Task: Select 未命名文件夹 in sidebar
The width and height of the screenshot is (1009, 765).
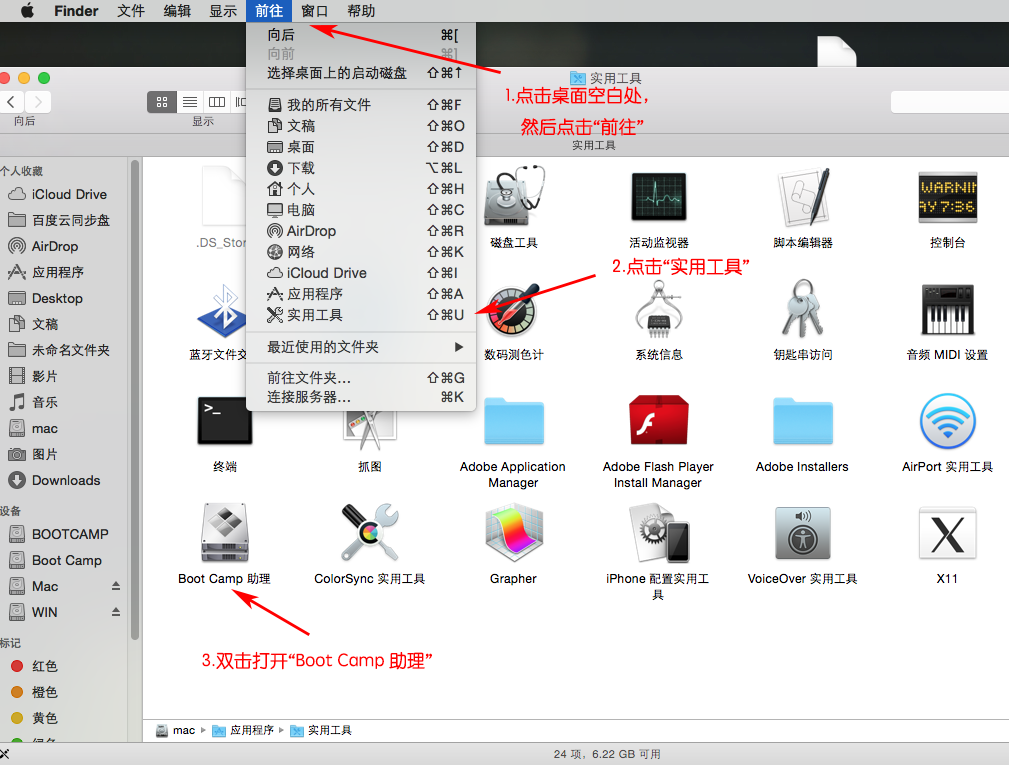Action: pos(64,350)
